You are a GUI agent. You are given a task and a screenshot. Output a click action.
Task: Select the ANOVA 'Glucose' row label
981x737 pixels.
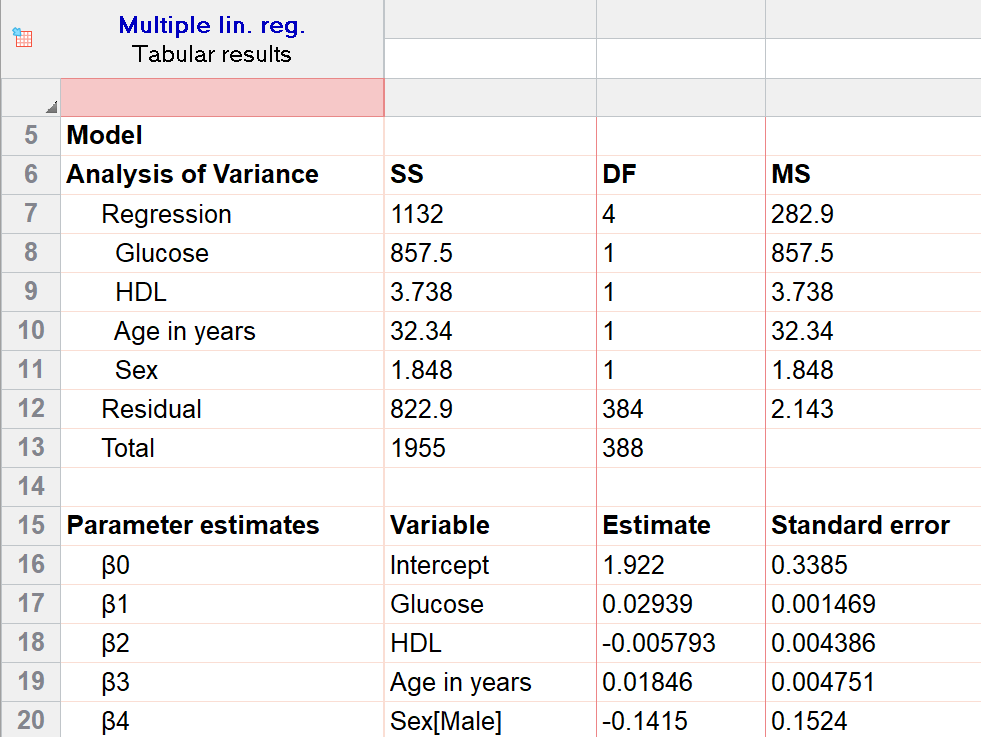162,253
